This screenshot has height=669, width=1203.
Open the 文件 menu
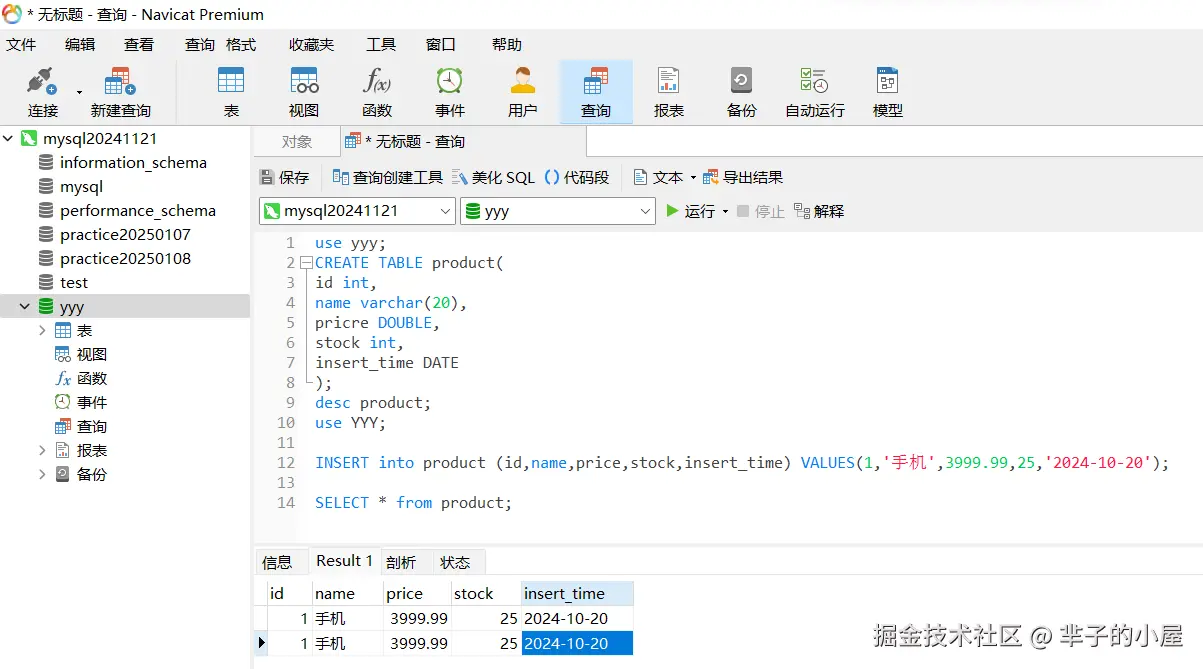(x=21, y=44)
